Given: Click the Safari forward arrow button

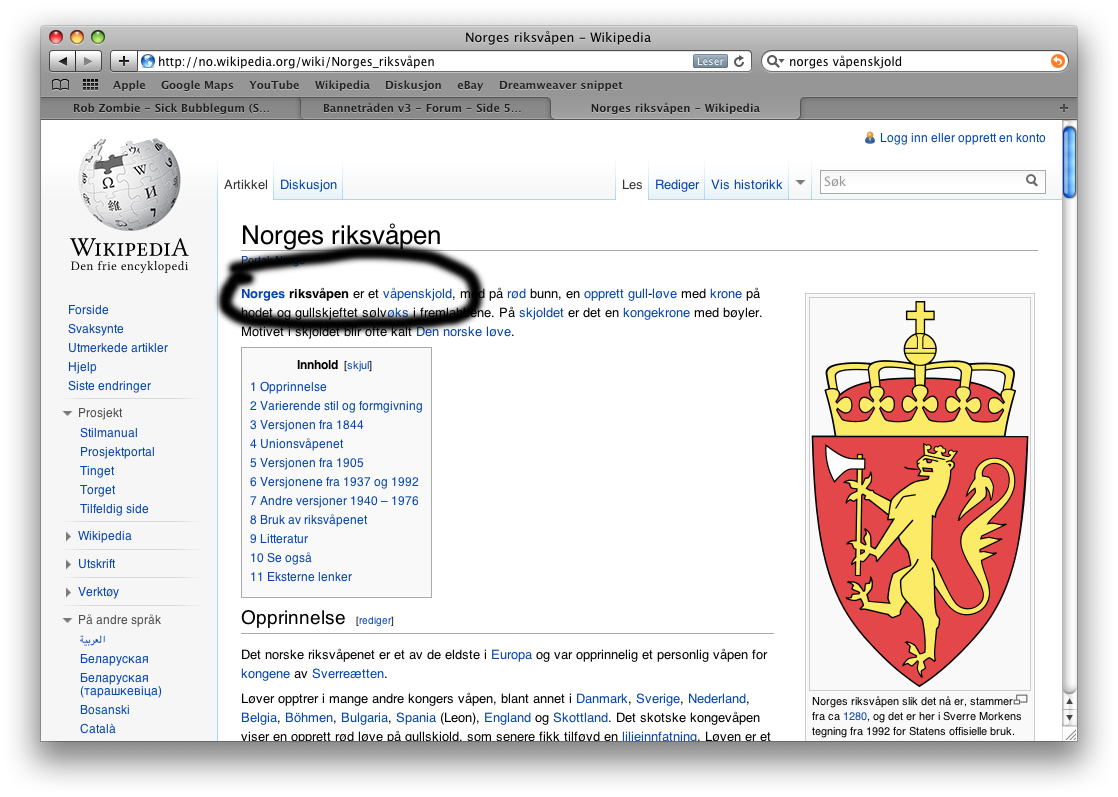Looking at the screenshot, I should tap(88, 61).
